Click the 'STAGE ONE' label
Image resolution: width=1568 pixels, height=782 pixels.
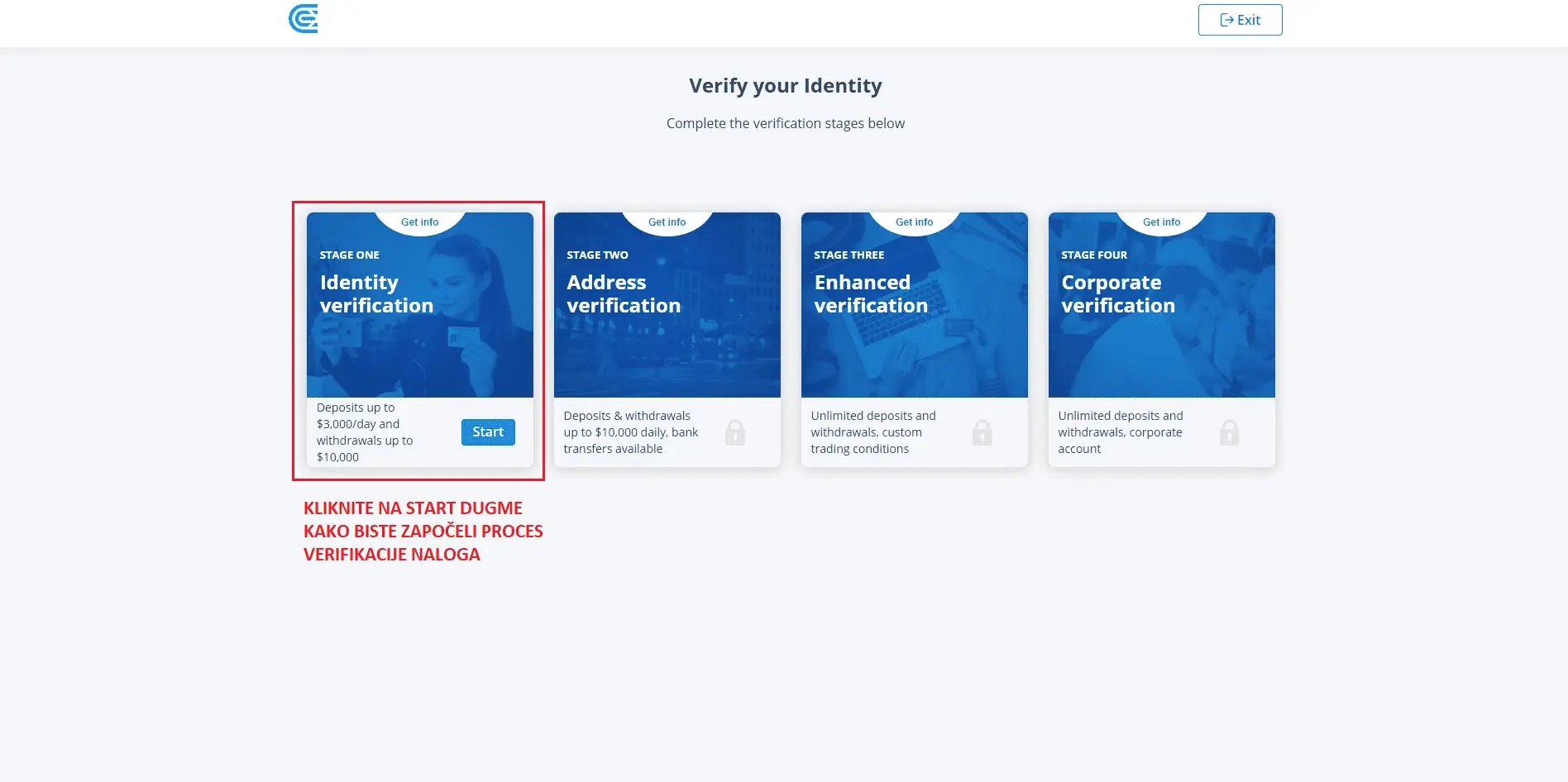point(350,255)
